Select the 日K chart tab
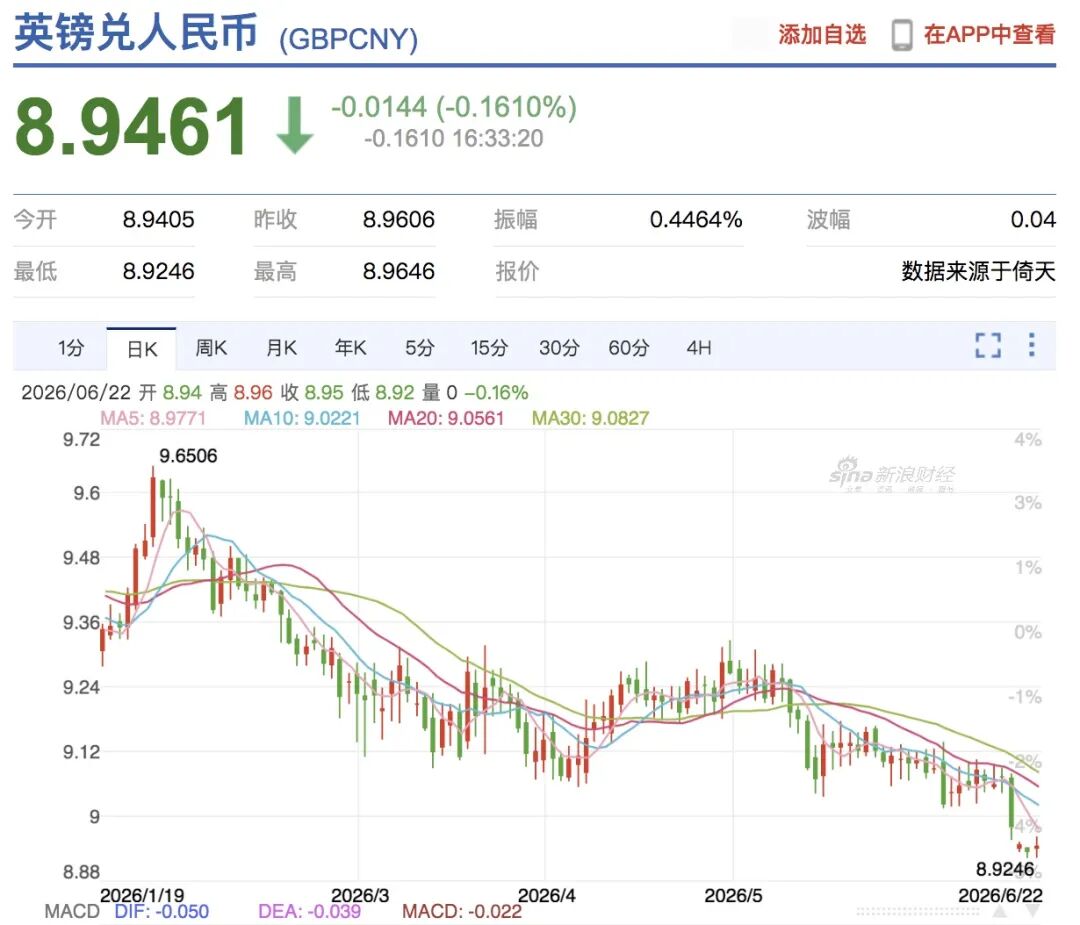1080x925 pixels. click(x=142, y=349)
